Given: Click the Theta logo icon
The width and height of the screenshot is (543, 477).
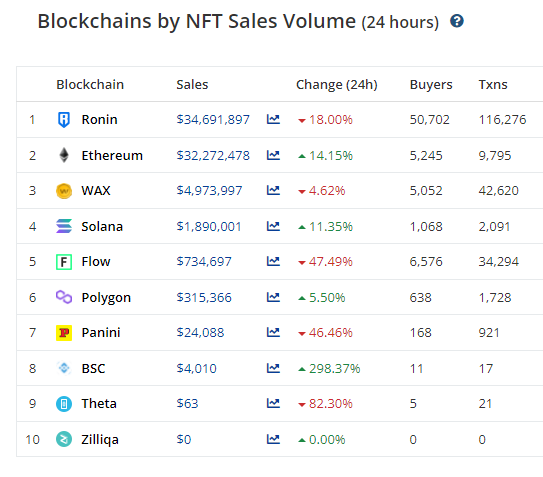Looking at the screenshot, I should (x=64, y=404).
